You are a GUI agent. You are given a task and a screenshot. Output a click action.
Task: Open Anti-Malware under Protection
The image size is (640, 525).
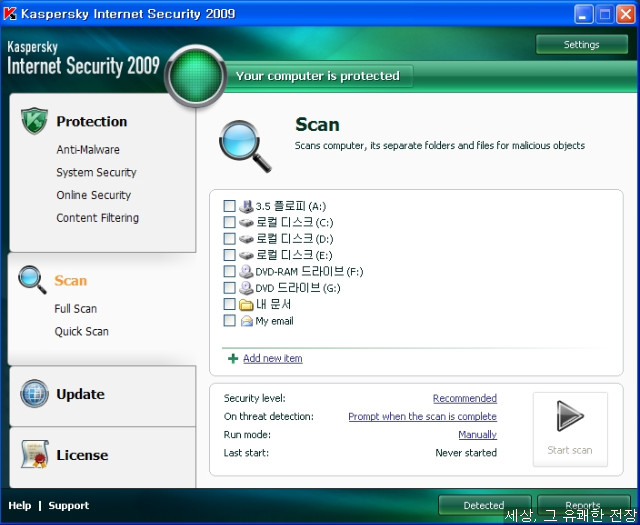[x=88, y=150]
